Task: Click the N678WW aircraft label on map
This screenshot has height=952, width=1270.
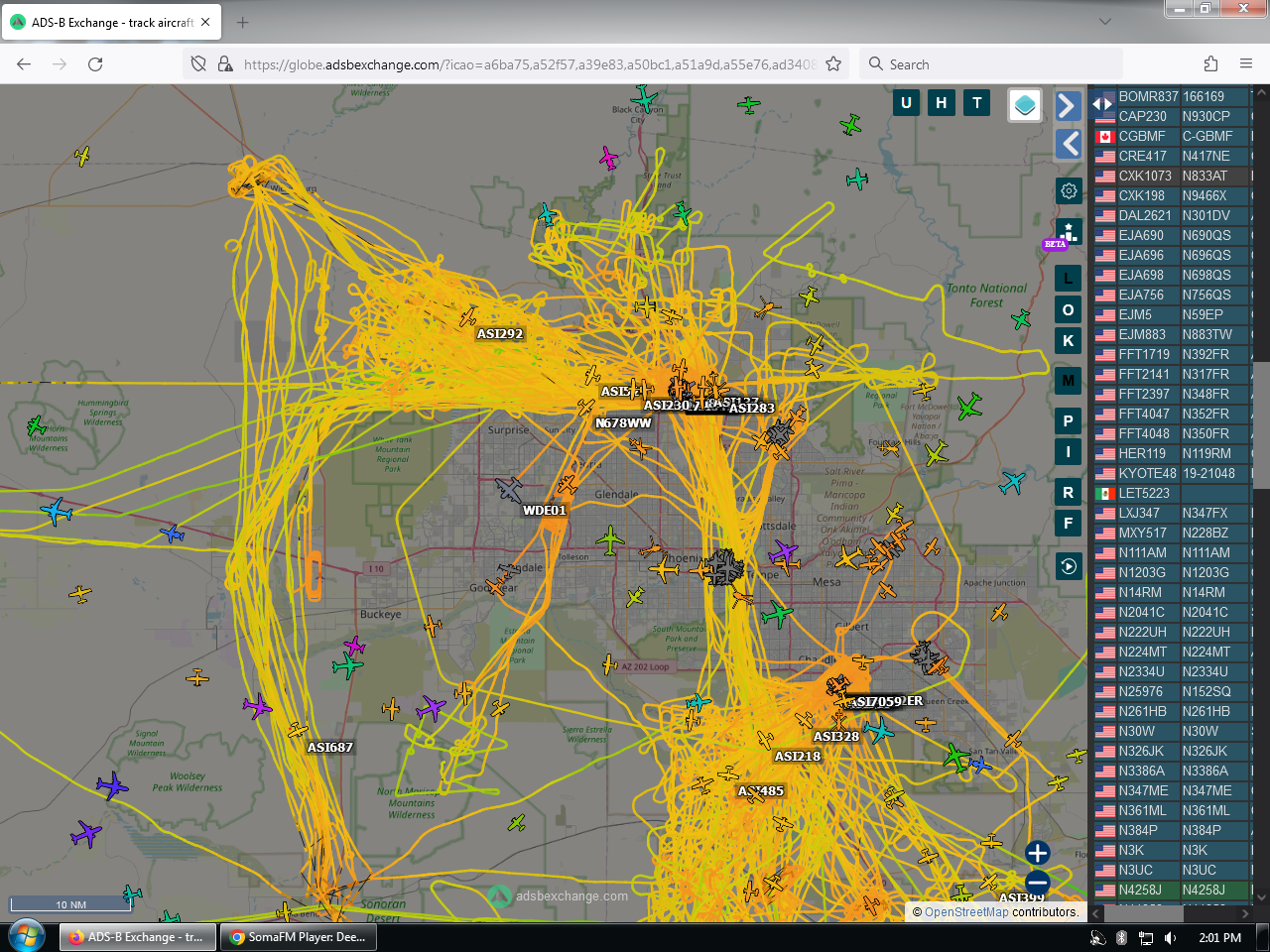Action: tap(623, 423)
